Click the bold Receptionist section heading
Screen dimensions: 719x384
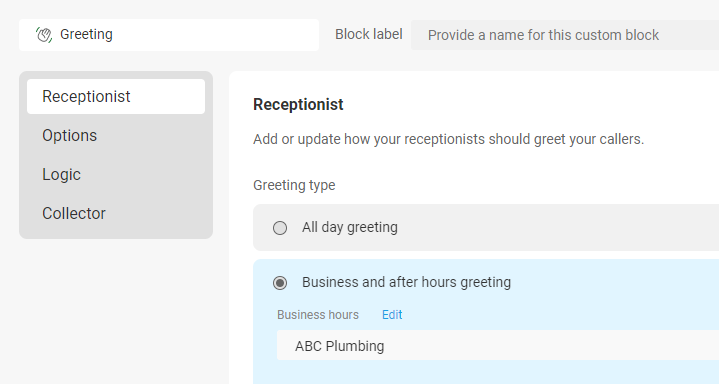click(x=298, y=105)
